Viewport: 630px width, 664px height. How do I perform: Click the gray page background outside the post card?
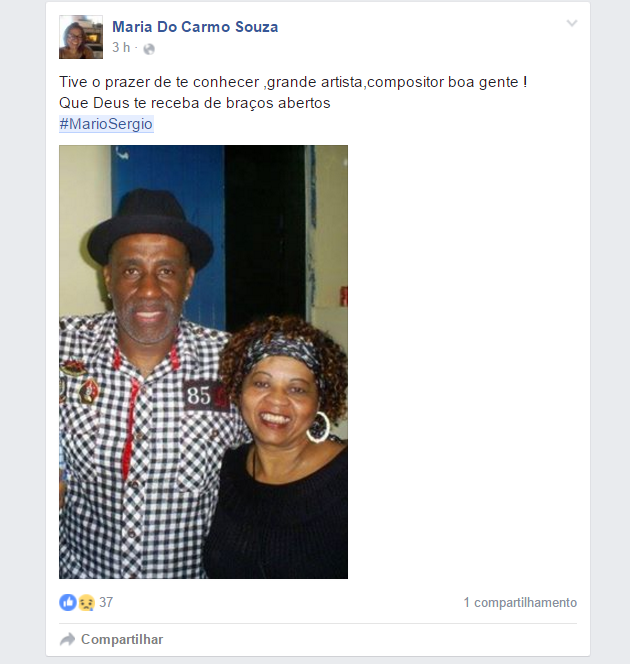coord(22,332)
